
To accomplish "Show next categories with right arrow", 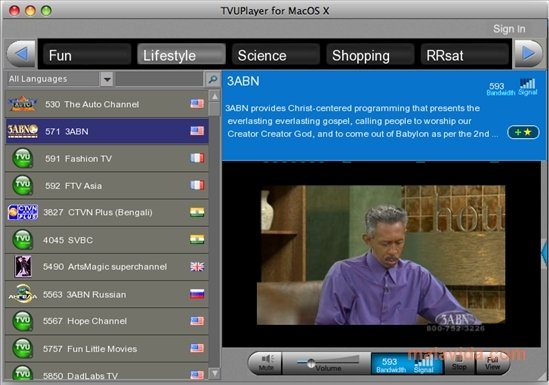I will 528,54.
